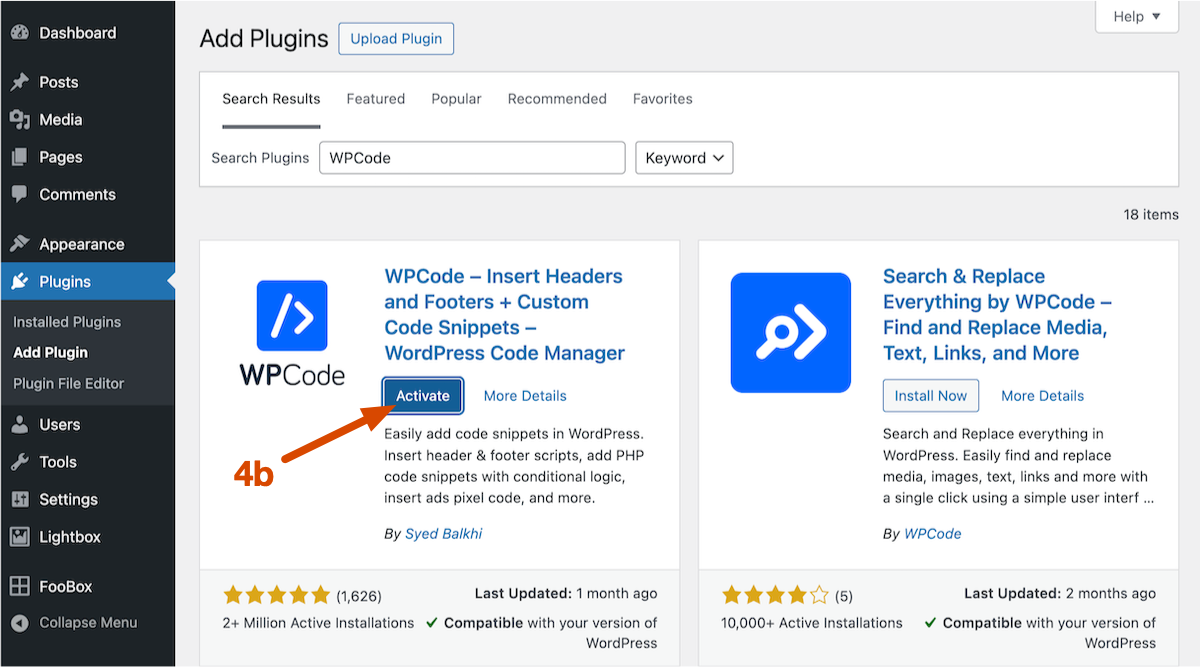Open Installed Plugins submenu link

pyautogui.click(x=67, y=322)
